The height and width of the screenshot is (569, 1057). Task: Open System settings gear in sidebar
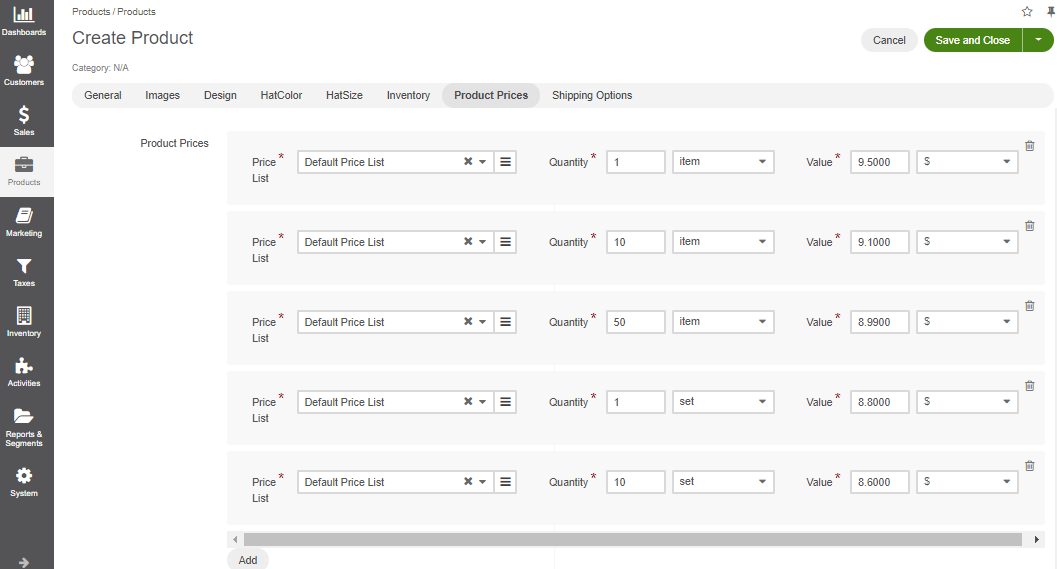pos(24,481)
